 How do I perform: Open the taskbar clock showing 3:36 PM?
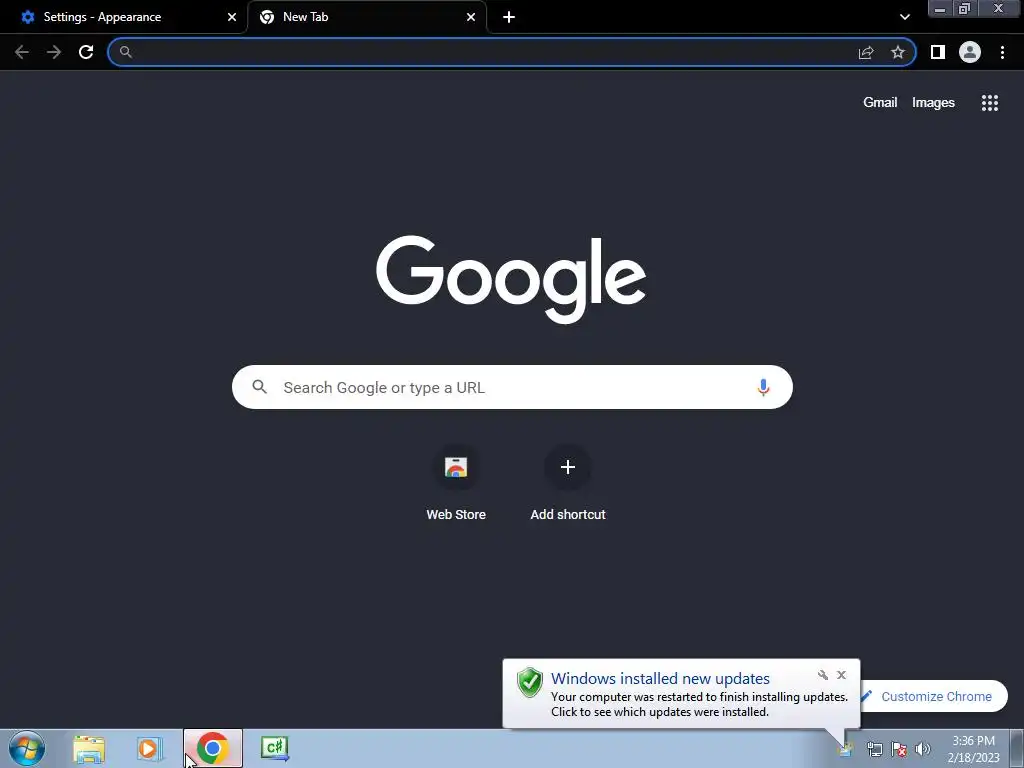[x=973, y=749]
